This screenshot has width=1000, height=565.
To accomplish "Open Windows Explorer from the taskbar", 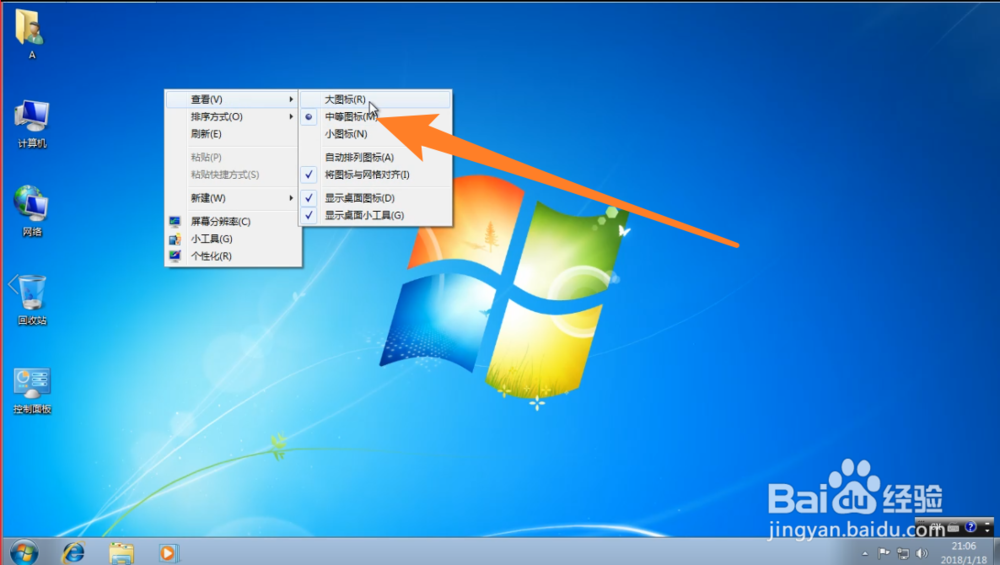I will 121,553.
